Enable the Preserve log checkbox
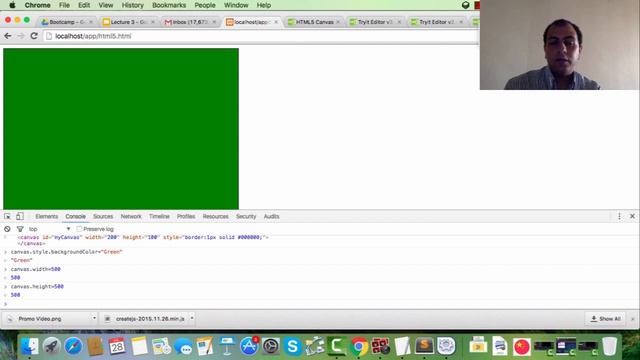 pyautogui.click(x=79, y=229)
